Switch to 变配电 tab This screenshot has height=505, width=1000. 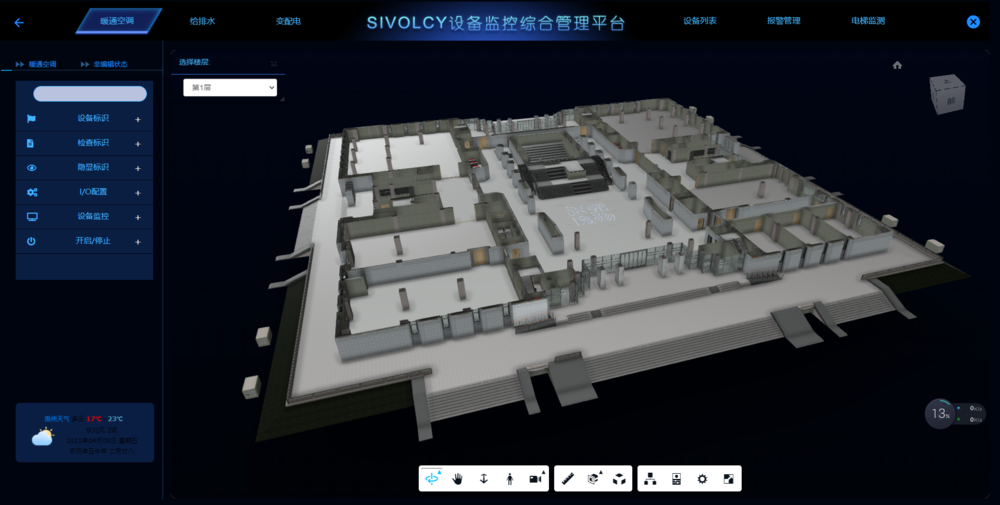point(288,21)
